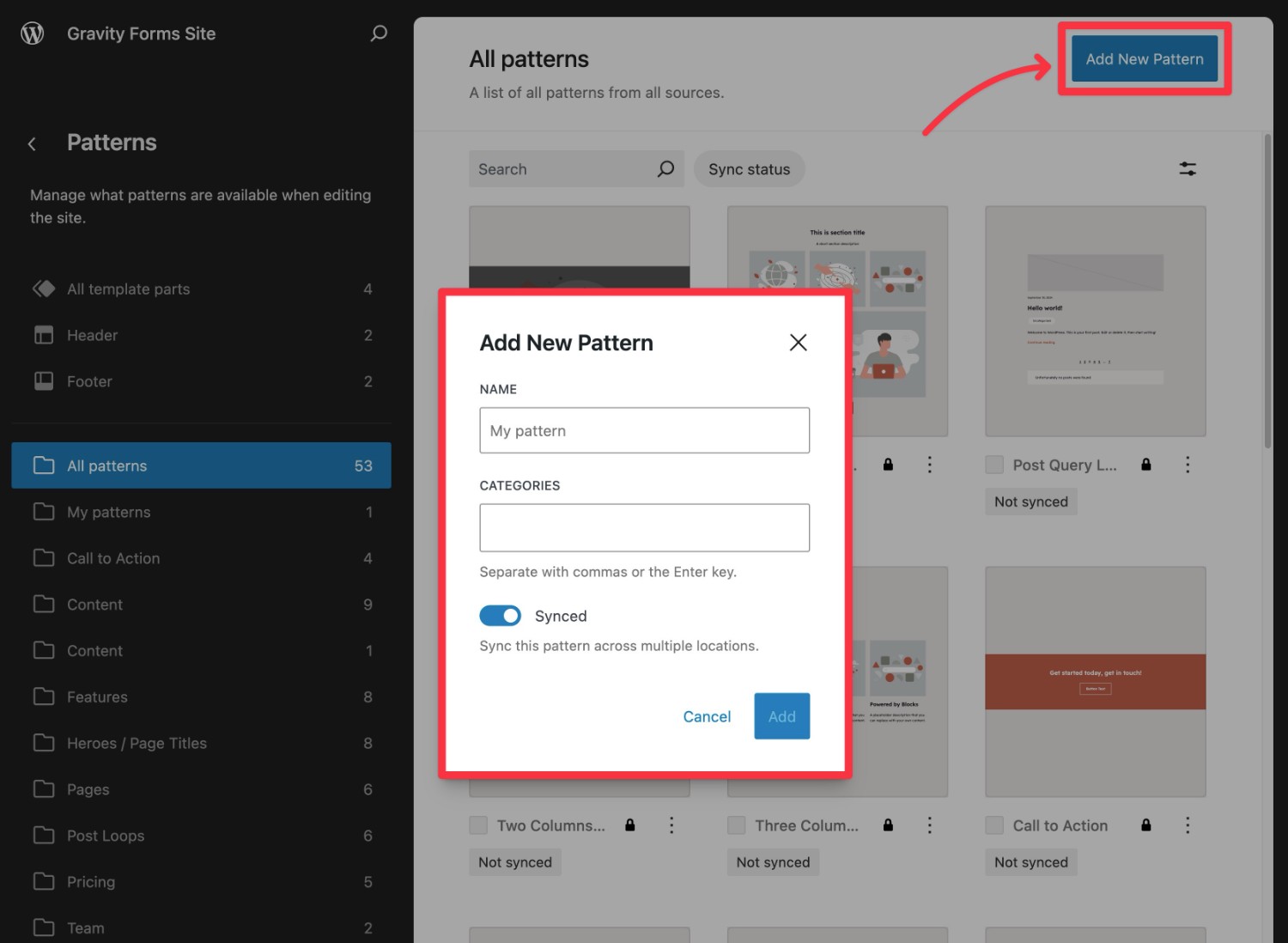The height and width of the screenshot is (943, 1288).
Task: Open Call to Action category in sidebar
Action: [202, 558]
